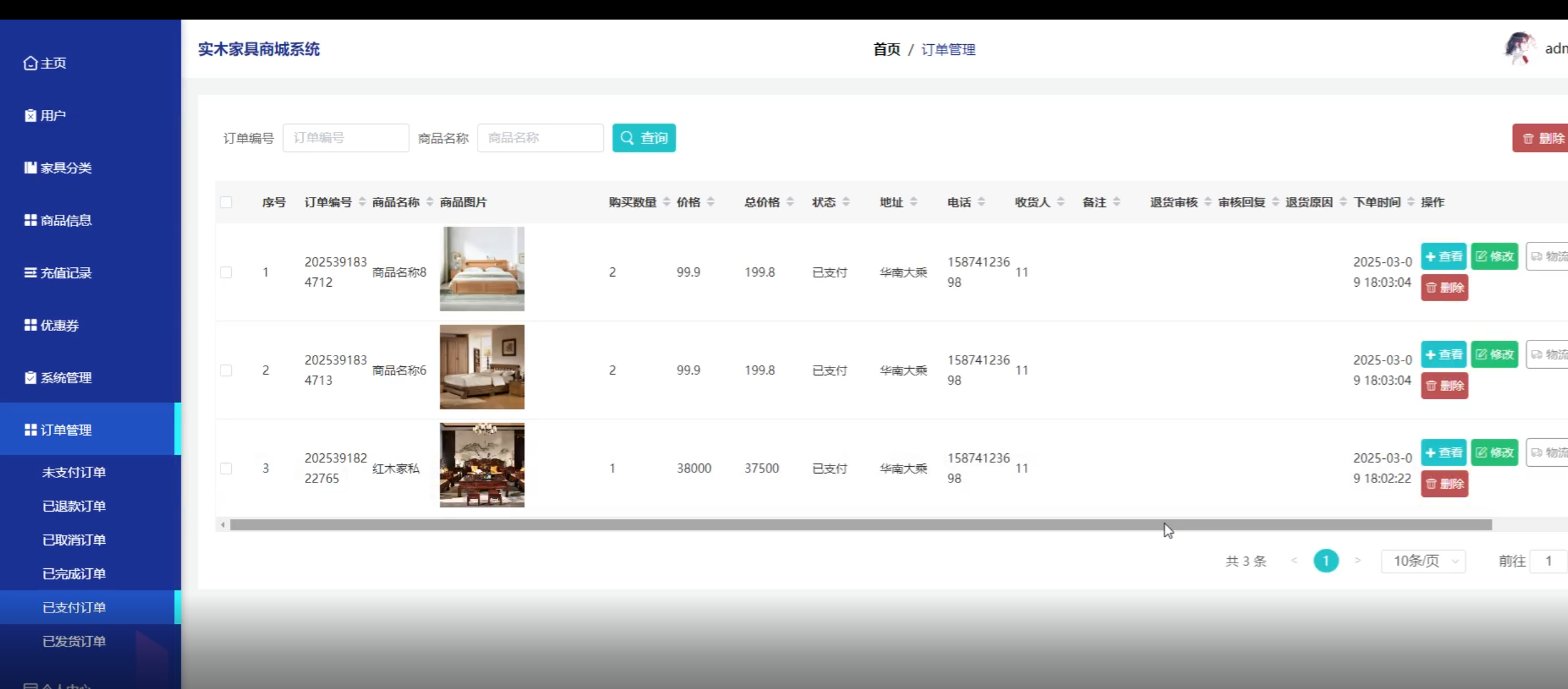This screenshot has height=689, width=1568.
Task: Click the 优惠券 grid icon
Action: click(30, 325)
